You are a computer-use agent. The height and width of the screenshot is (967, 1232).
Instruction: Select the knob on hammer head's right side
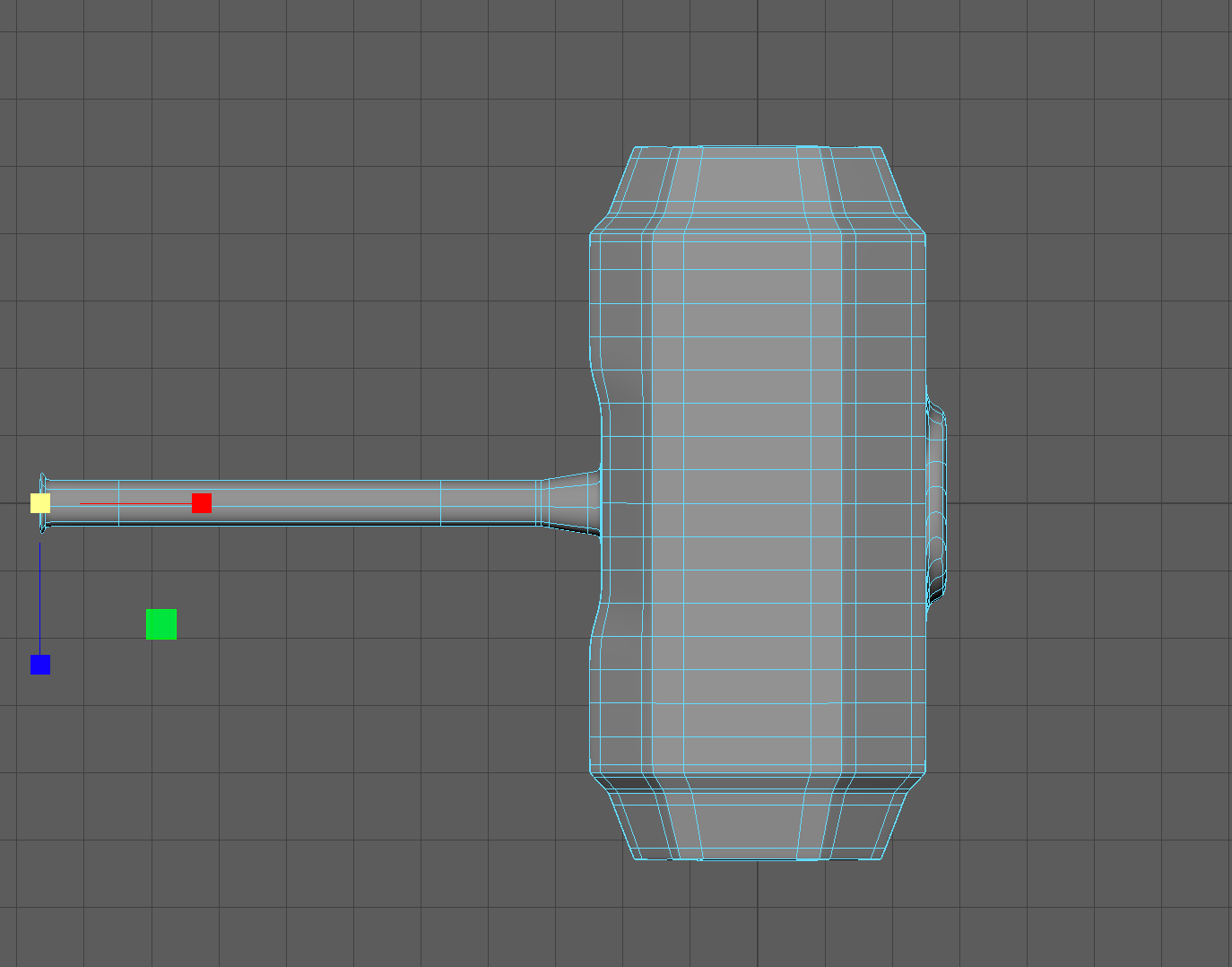[936, 503]
